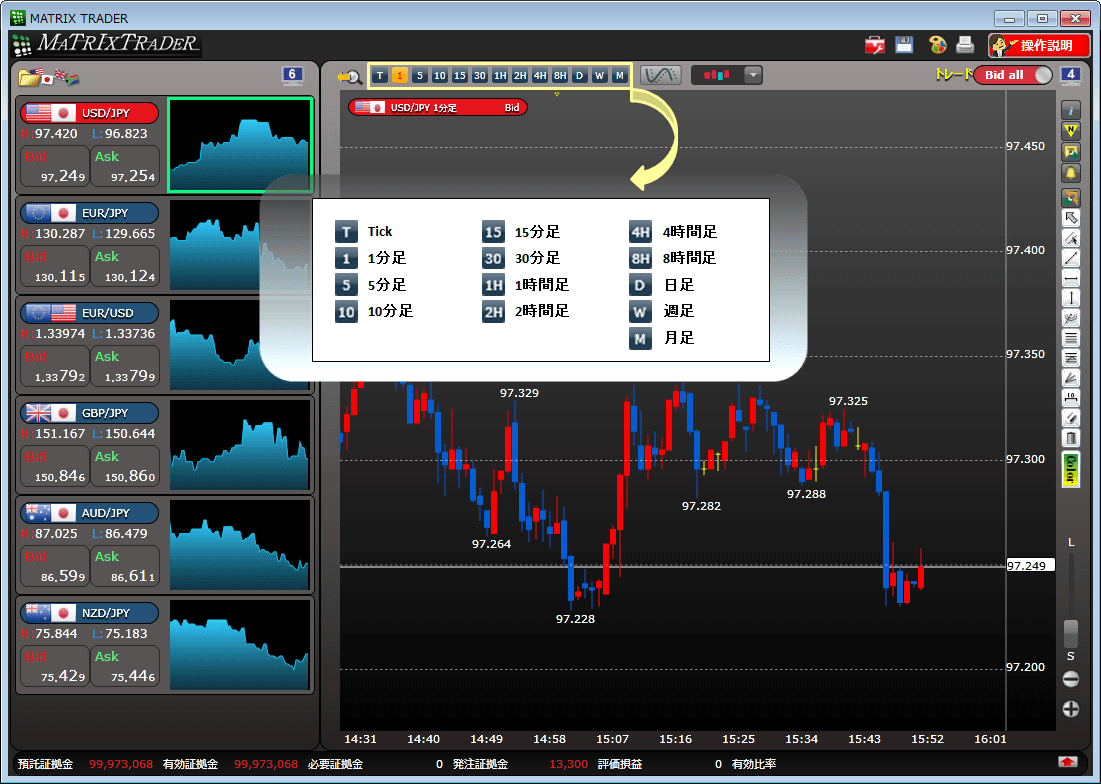Click the monitor icon labeled 6
The image size is (1101, 784).
pos(292,75)
